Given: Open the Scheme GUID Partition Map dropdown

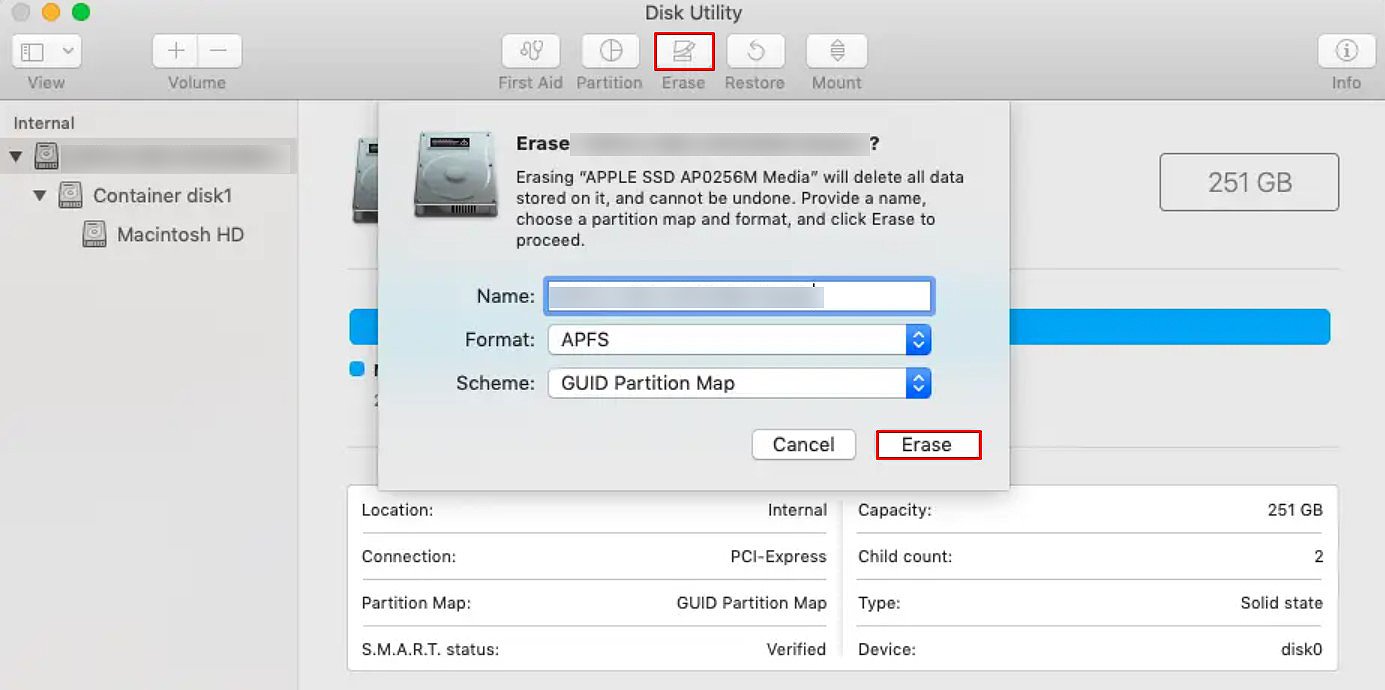Looking at the screenshot, I should (740, 383).
